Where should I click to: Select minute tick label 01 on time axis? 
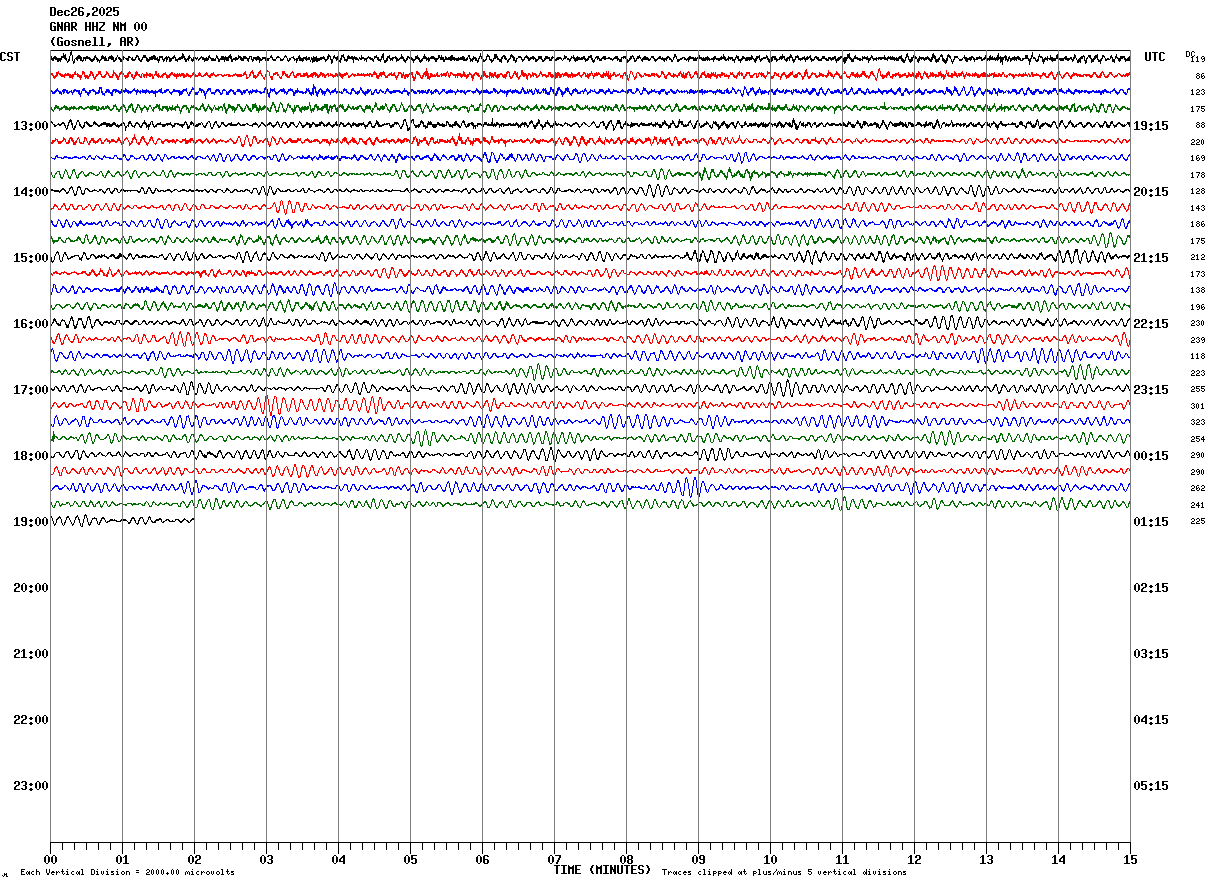[122, 860]
